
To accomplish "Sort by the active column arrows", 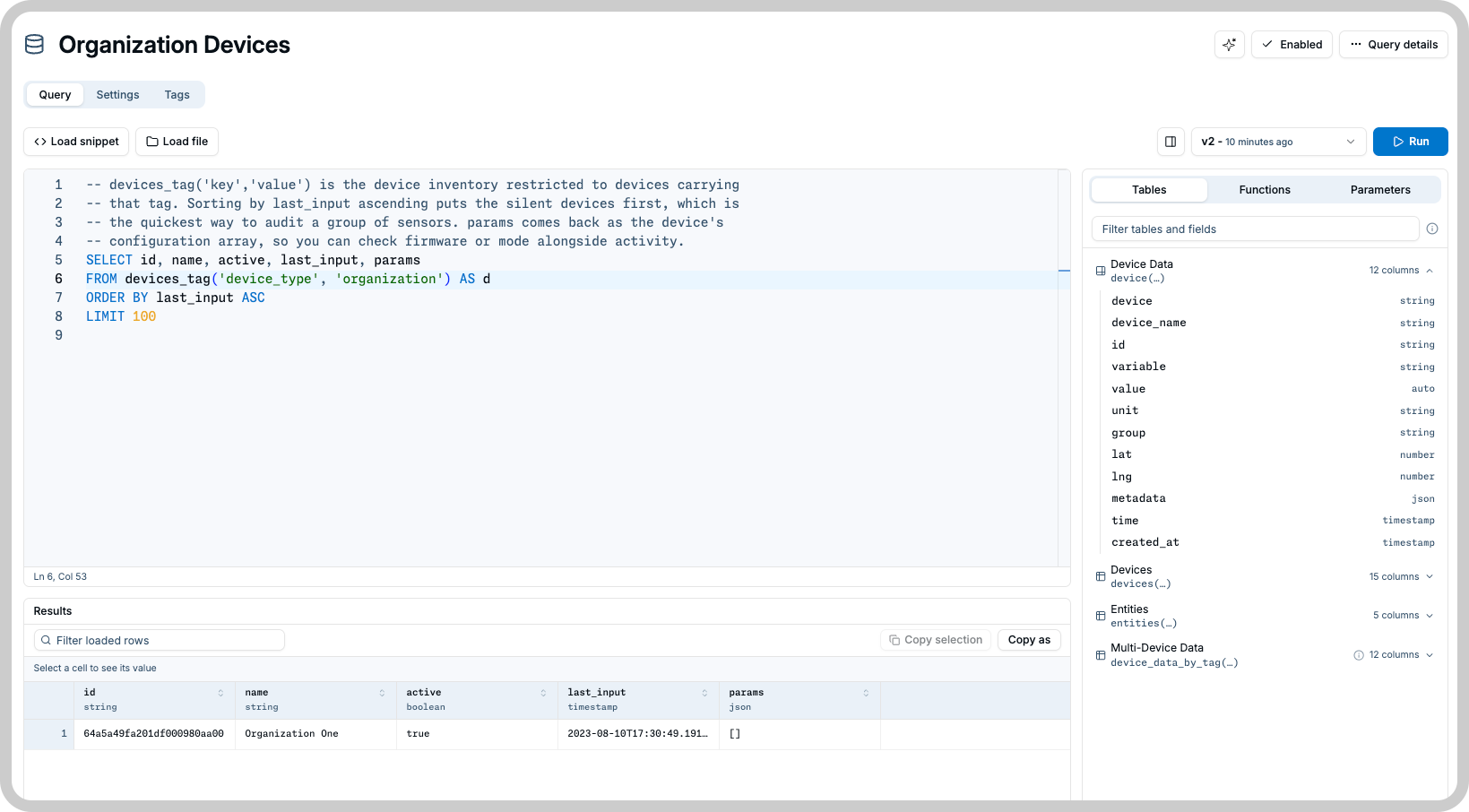I will click(543, 694).
